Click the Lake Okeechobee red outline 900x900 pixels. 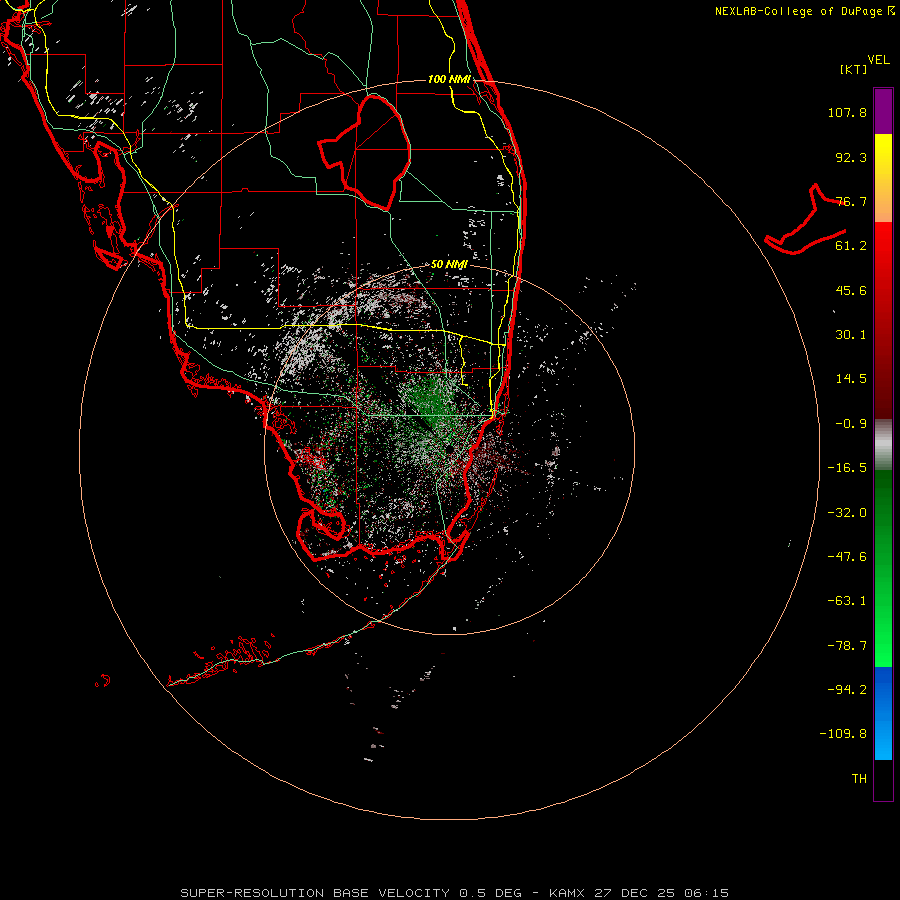coord(364,152)
